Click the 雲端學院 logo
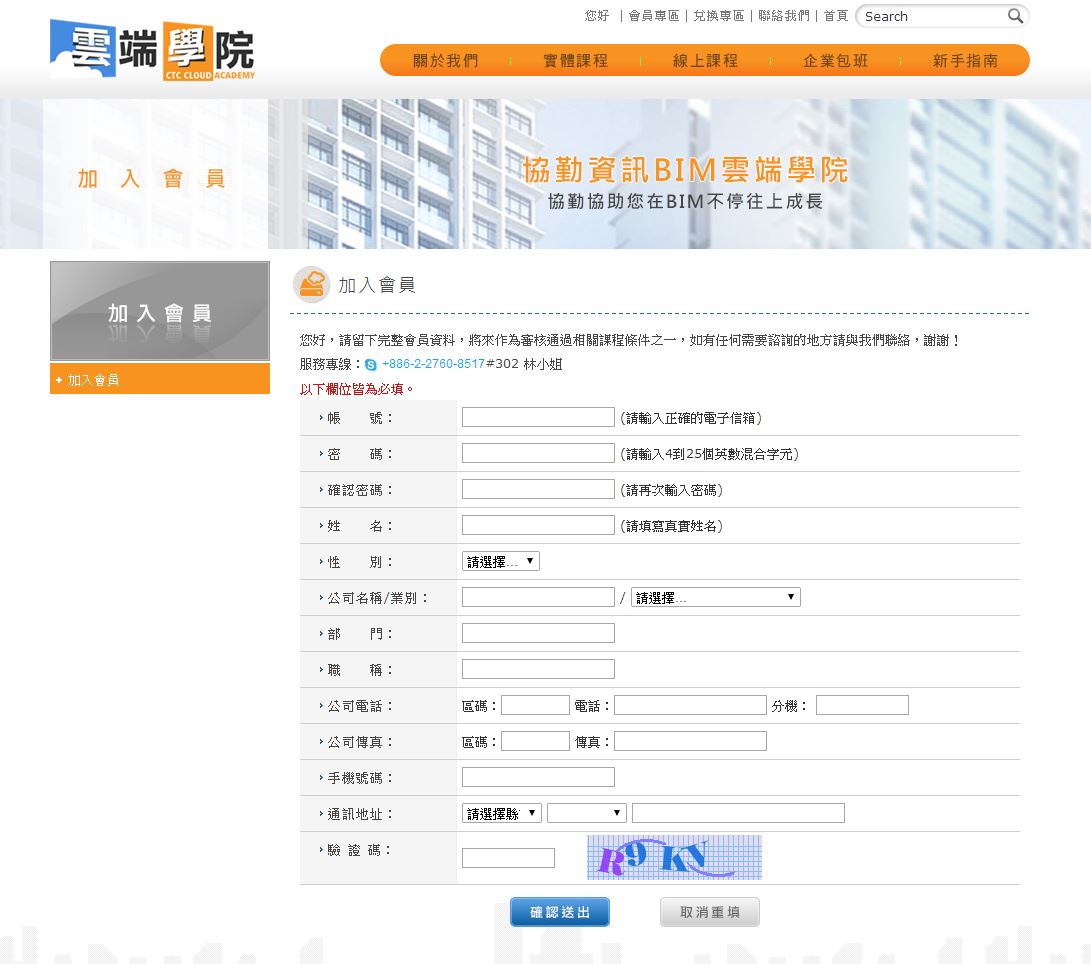Image resolution: width=1091 pixels, height=964 pixels. click(x=152, y=50)
